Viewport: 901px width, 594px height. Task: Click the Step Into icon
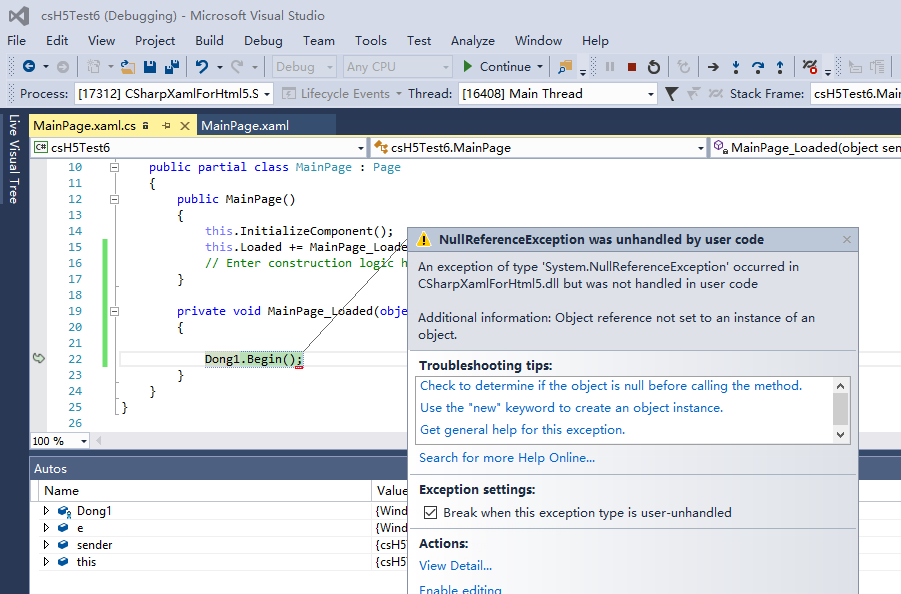click(736, 67)
